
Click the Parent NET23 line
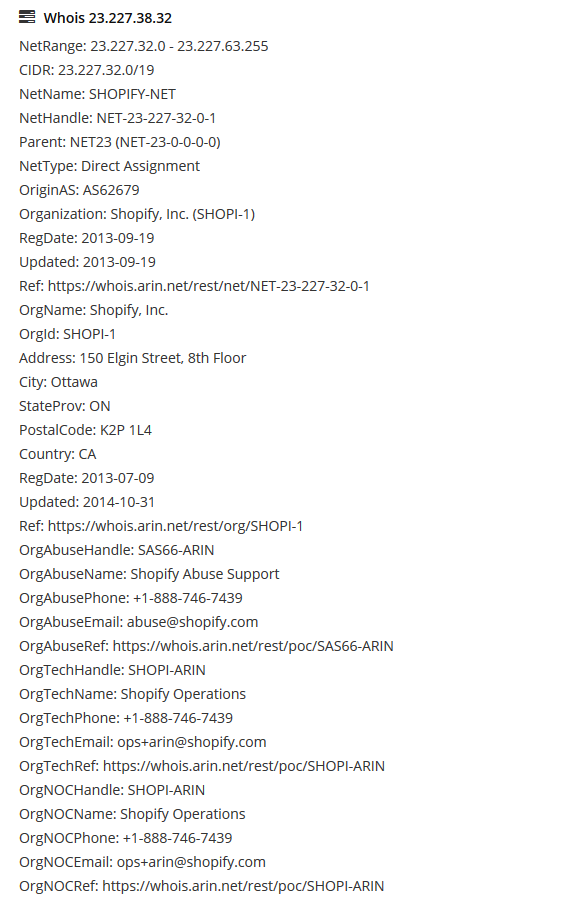[x=120, y=141]
